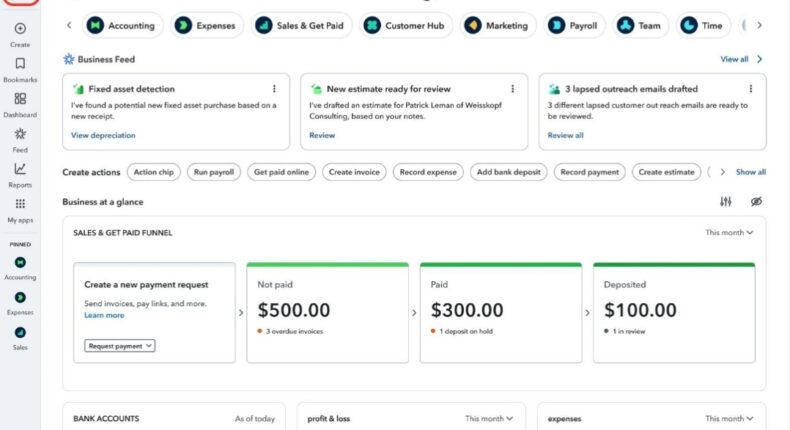Toggle hide amounts eye icon
Image resolution: width=790 pixels, height=430 pixels.
[x=756, y=202]
